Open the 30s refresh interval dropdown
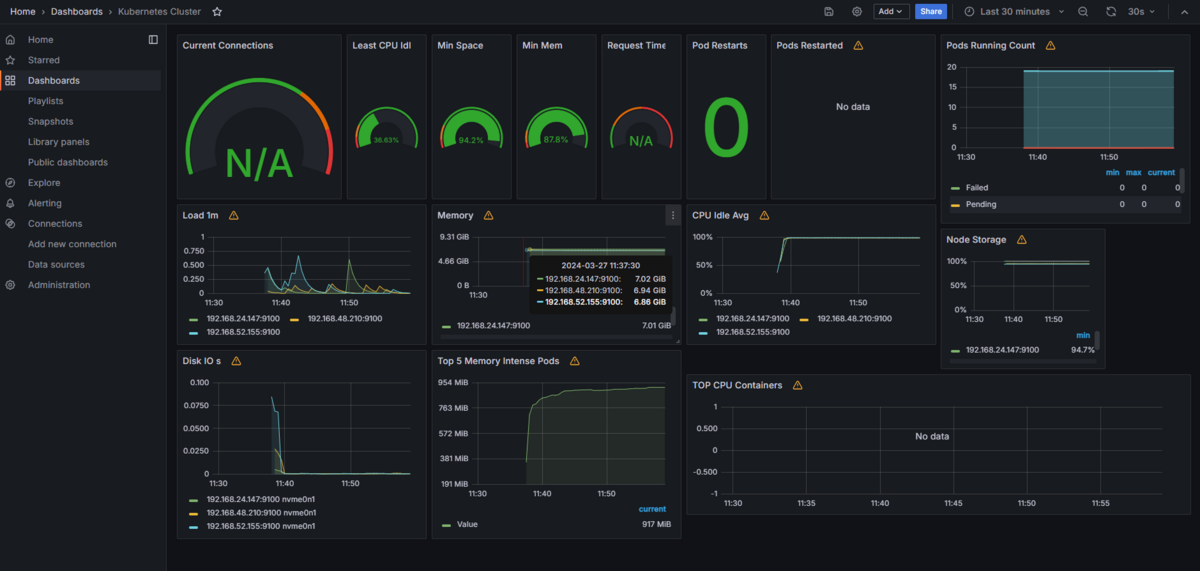1200x571 pixels. [x=1141, y=12]
